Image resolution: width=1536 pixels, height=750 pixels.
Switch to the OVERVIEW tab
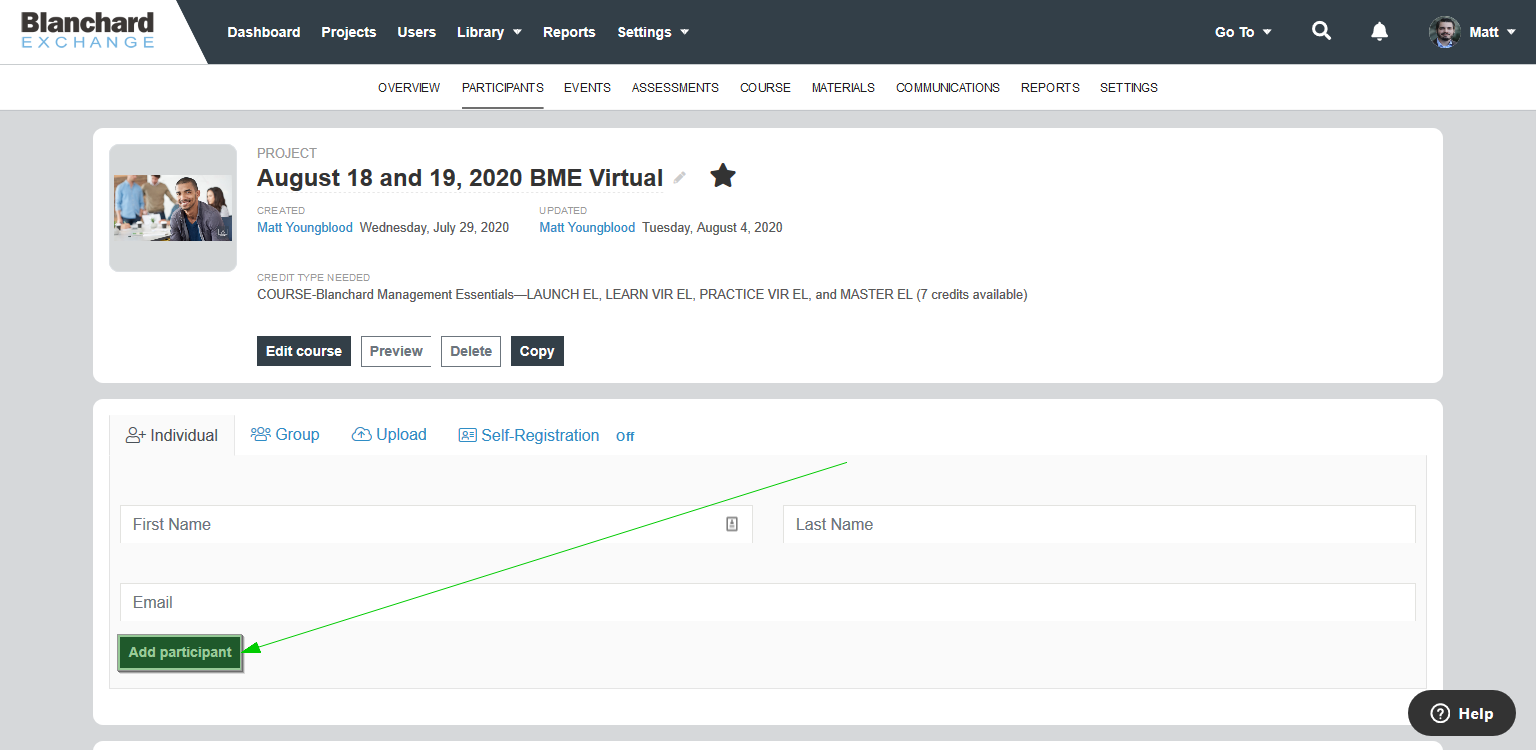coord(409,88)
